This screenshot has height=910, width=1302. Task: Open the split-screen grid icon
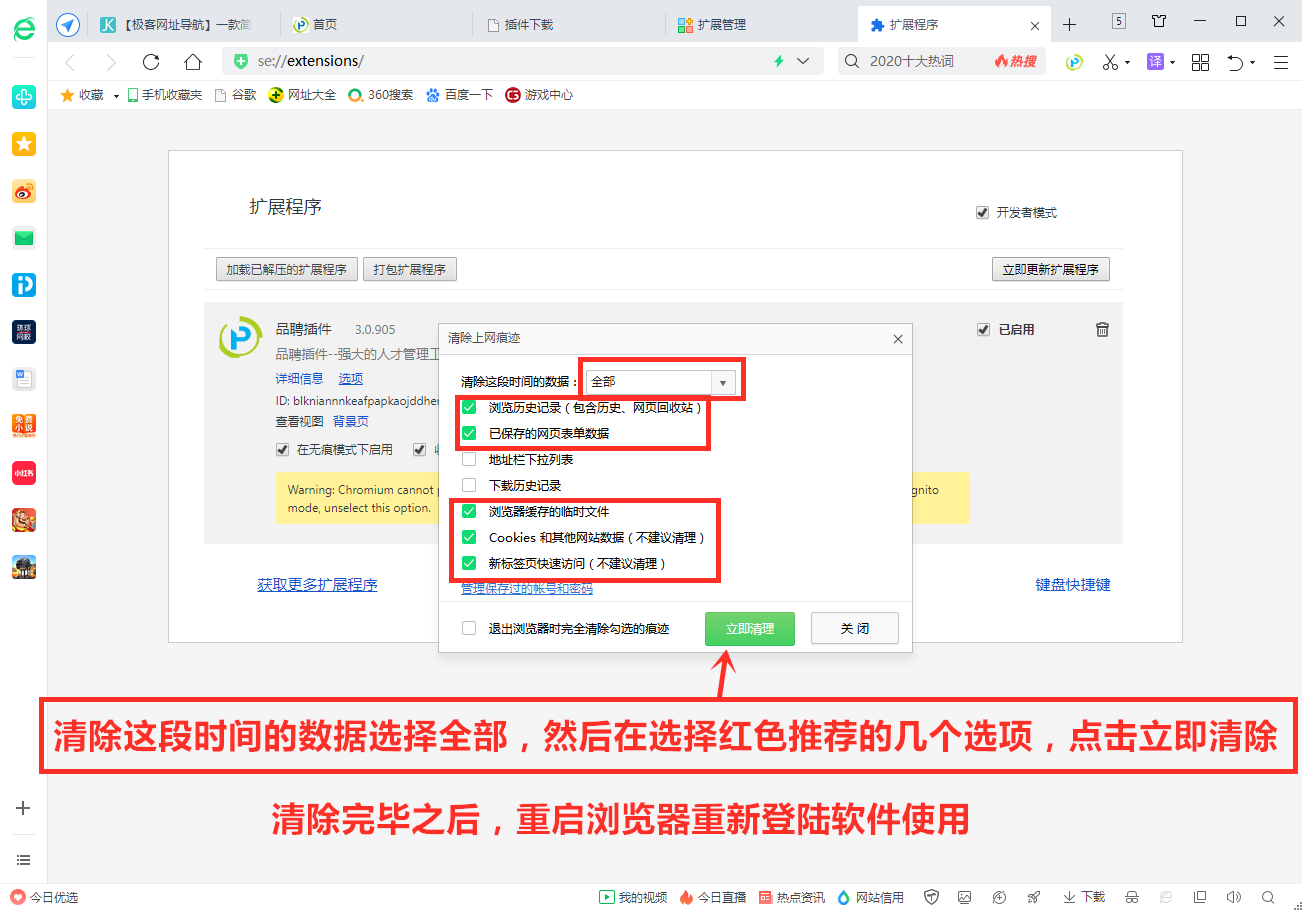[1199, 61]
